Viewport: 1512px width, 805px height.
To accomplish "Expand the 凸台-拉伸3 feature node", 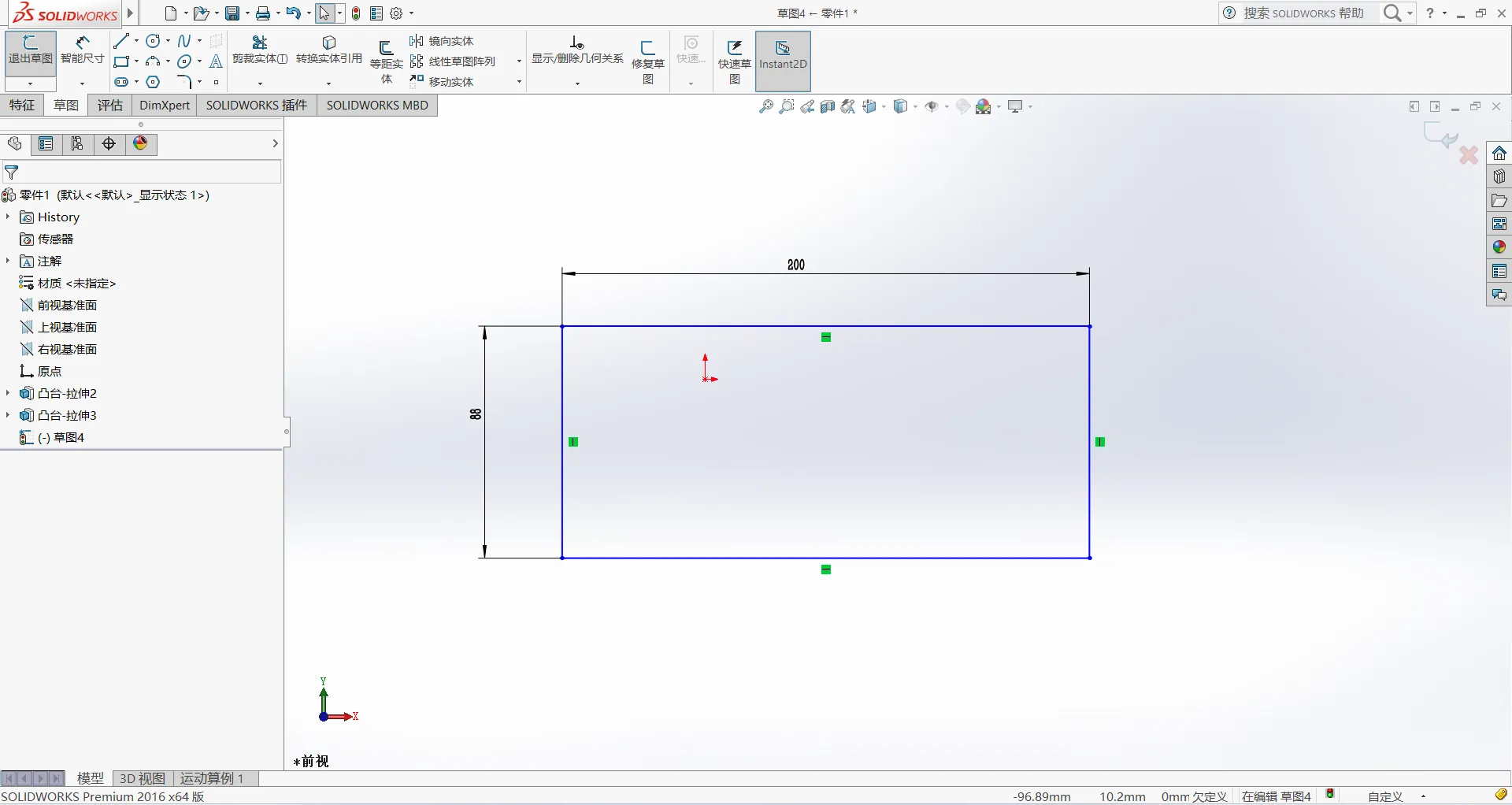I will tap(8, 415).
